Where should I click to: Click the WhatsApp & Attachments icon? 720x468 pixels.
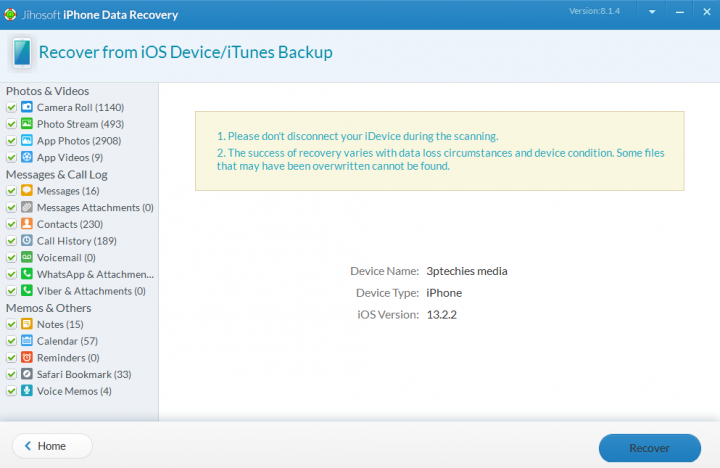click(27, 274)
